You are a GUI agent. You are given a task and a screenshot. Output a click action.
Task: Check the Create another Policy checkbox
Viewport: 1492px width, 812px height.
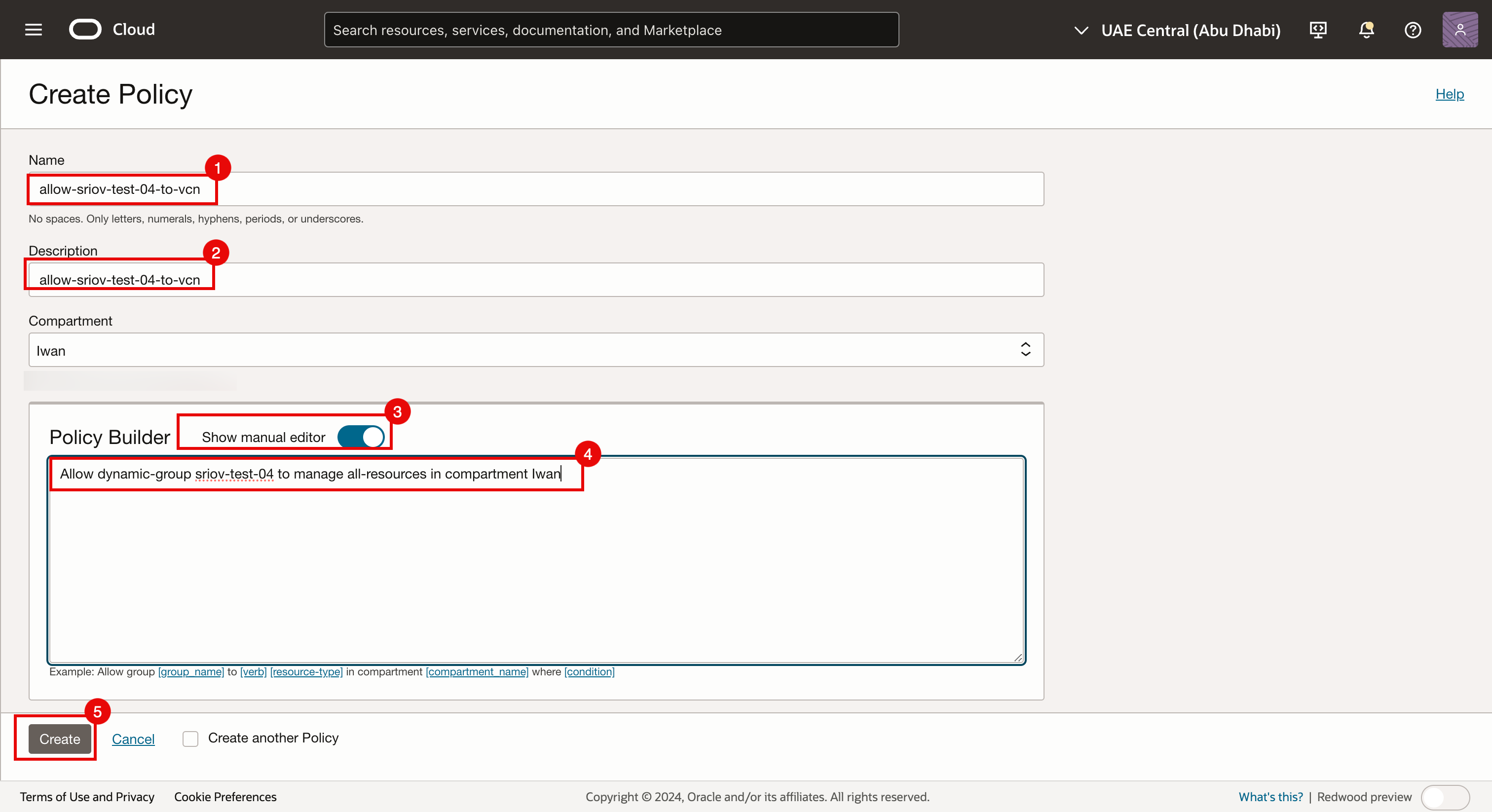pos(190,738)
